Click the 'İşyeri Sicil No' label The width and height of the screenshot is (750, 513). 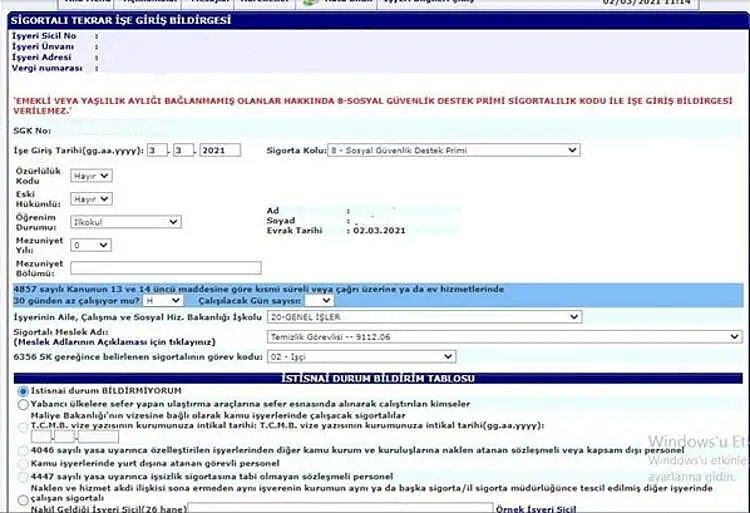pos(44,36)
